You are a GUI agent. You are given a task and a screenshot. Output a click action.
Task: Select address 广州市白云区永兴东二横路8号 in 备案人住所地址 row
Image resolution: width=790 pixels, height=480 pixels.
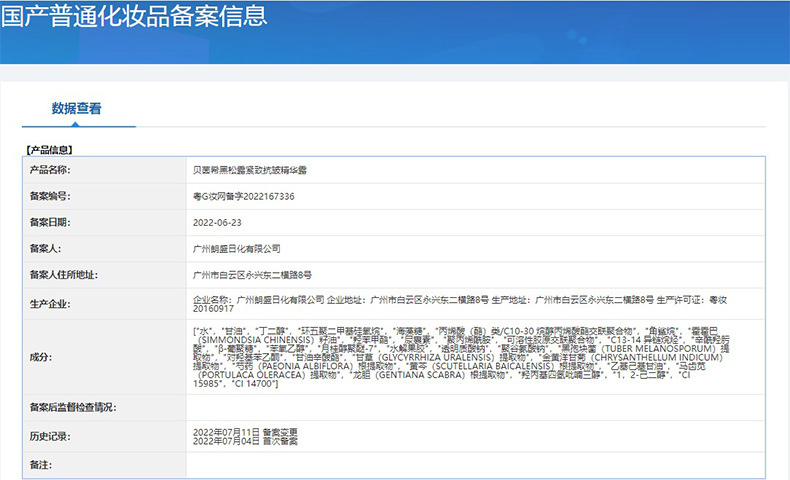(252, 275)
